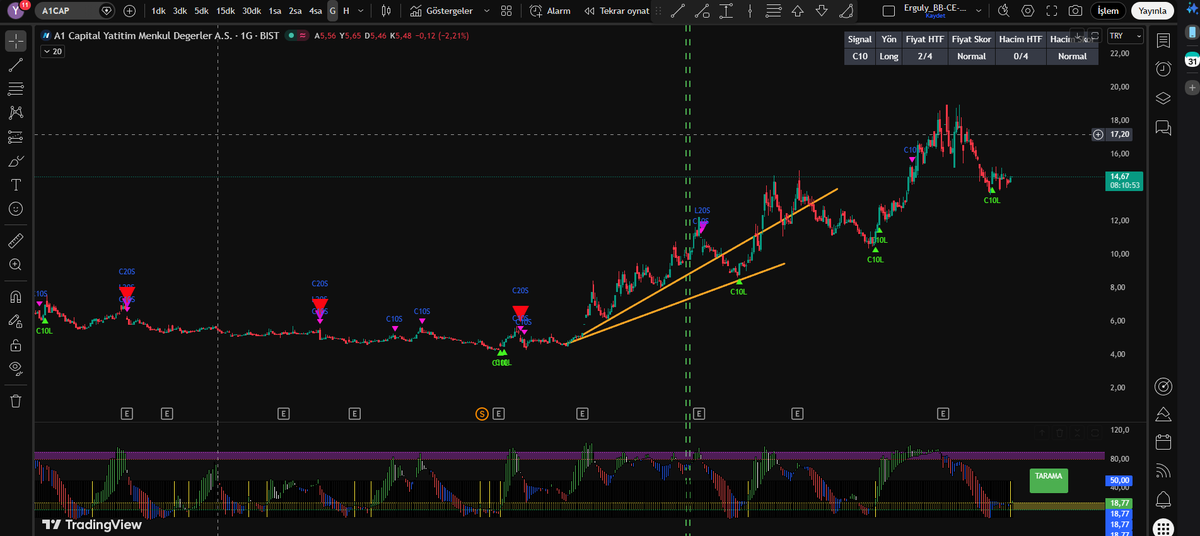Open indicator templates grid icon
Screen dimensions: 1200x536
click(x=506, y=11)
